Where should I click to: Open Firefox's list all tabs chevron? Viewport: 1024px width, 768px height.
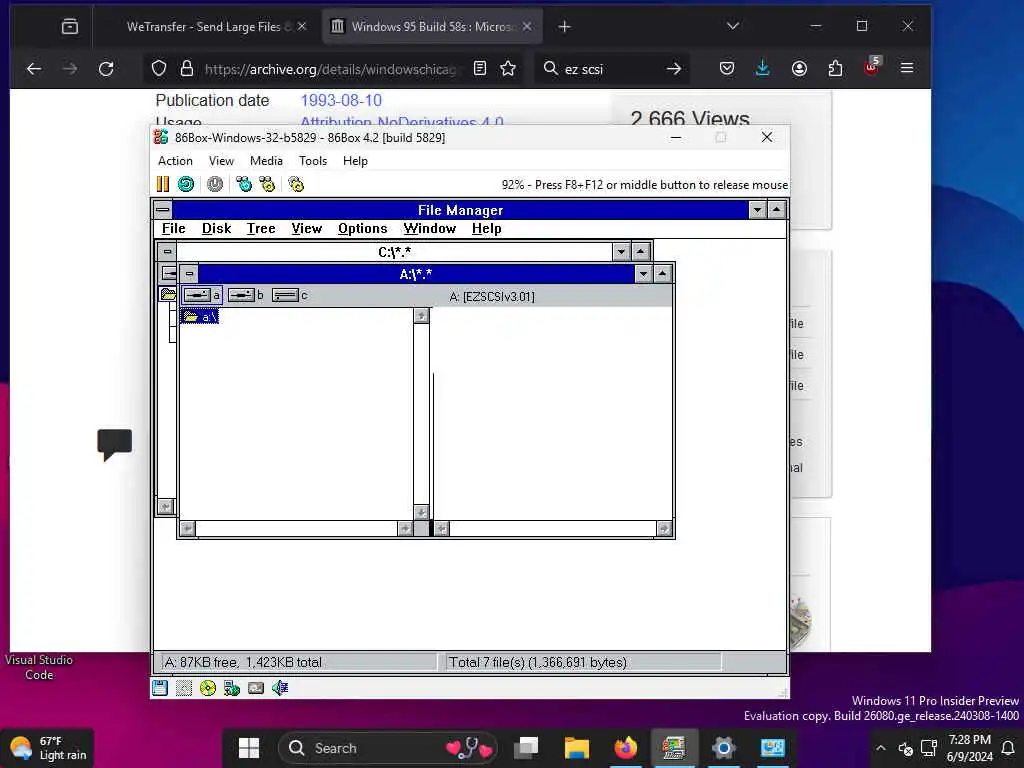pyautogui.click(x=733, y=26)
